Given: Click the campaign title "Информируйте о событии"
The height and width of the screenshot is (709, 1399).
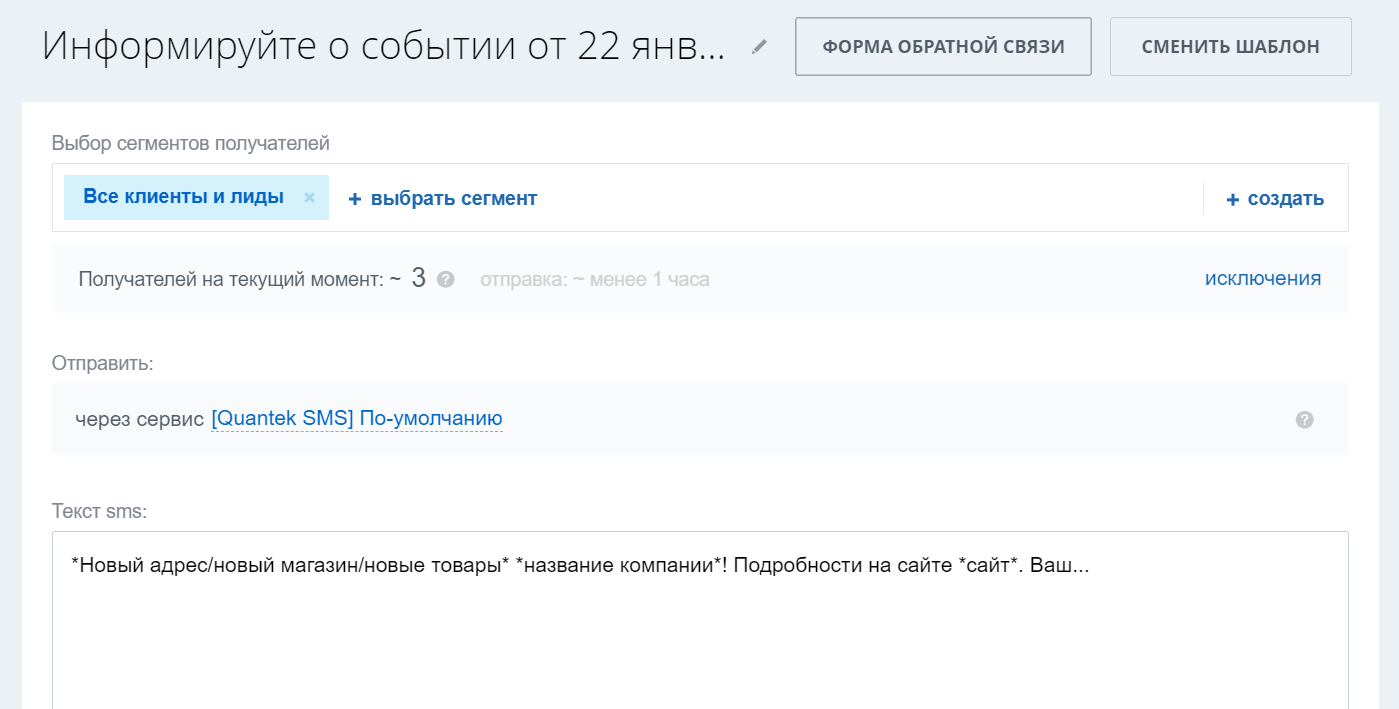Looking at the screenshot, I should pyautogui.click(x=383, y=47).
